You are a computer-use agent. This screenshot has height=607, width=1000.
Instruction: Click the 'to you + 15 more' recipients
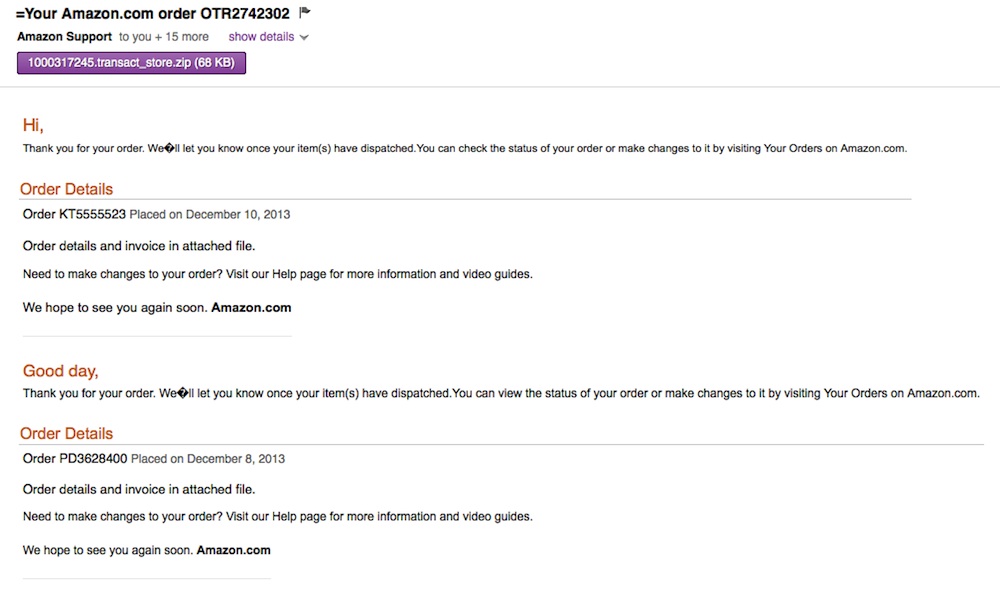(x=164, y=37)
